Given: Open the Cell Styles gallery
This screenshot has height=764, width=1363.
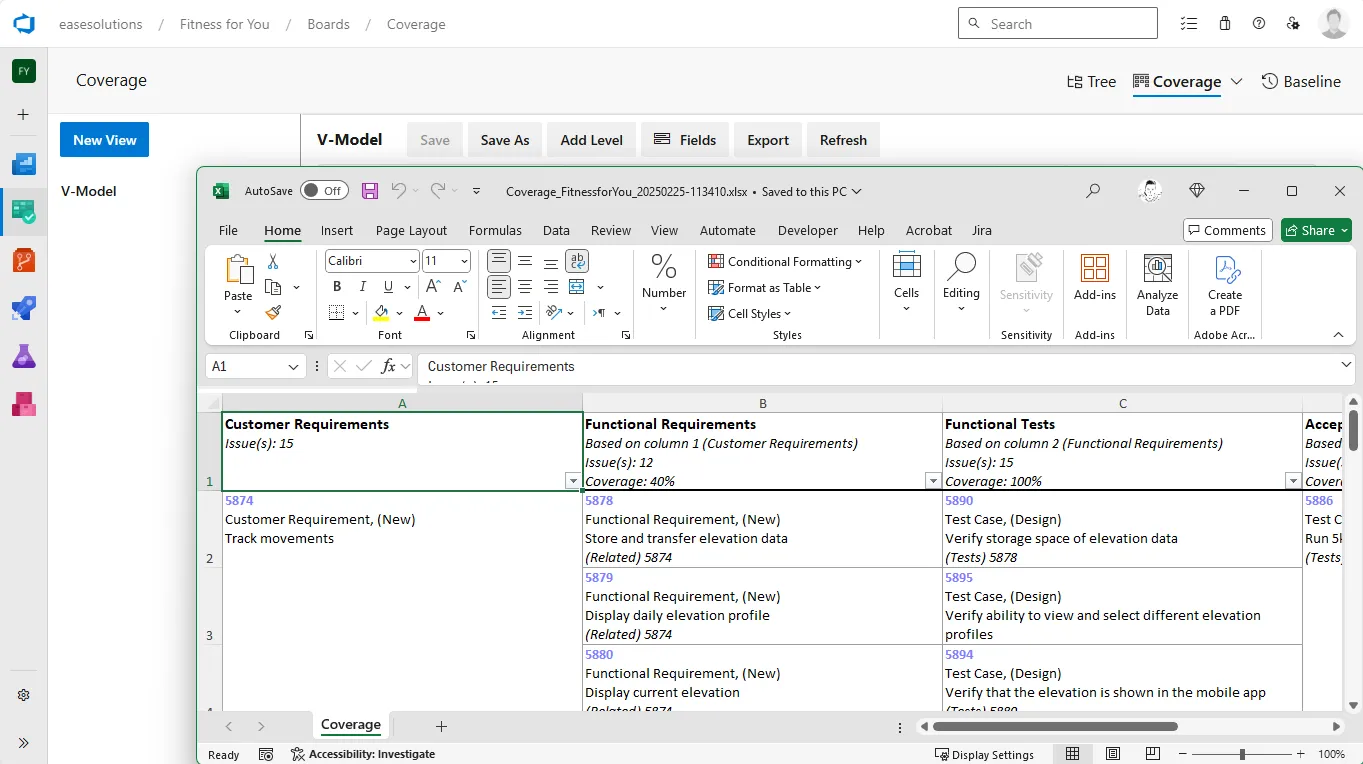Looking at the screenshot, I should 749,313.
